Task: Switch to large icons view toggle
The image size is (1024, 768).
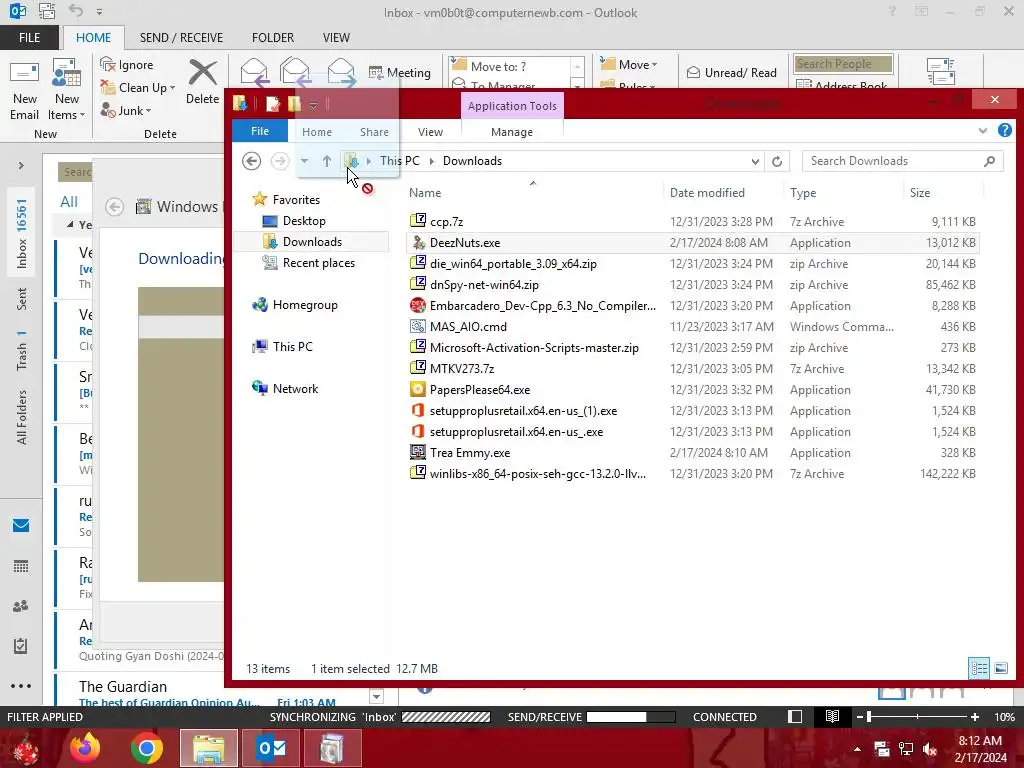Action: point(1000,668)
